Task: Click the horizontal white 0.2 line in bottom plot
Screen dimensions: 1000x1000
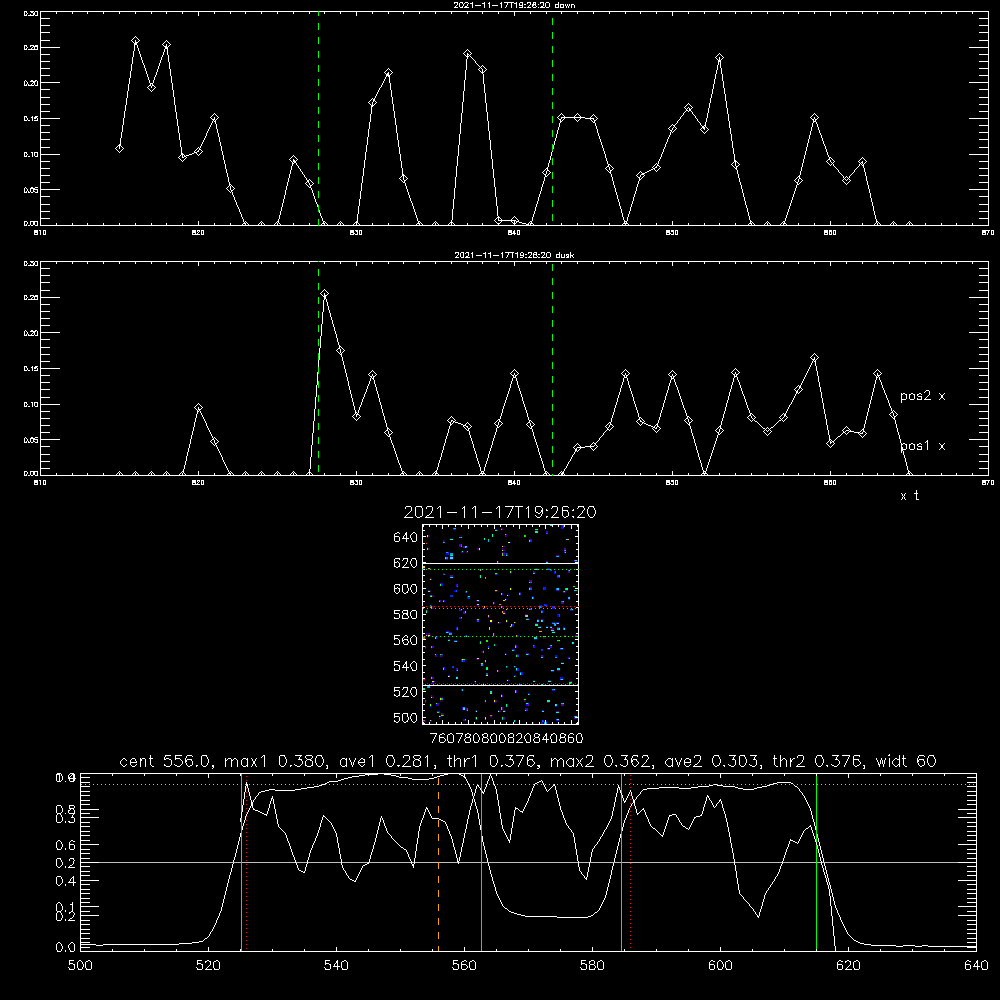Action: point(528,862)
